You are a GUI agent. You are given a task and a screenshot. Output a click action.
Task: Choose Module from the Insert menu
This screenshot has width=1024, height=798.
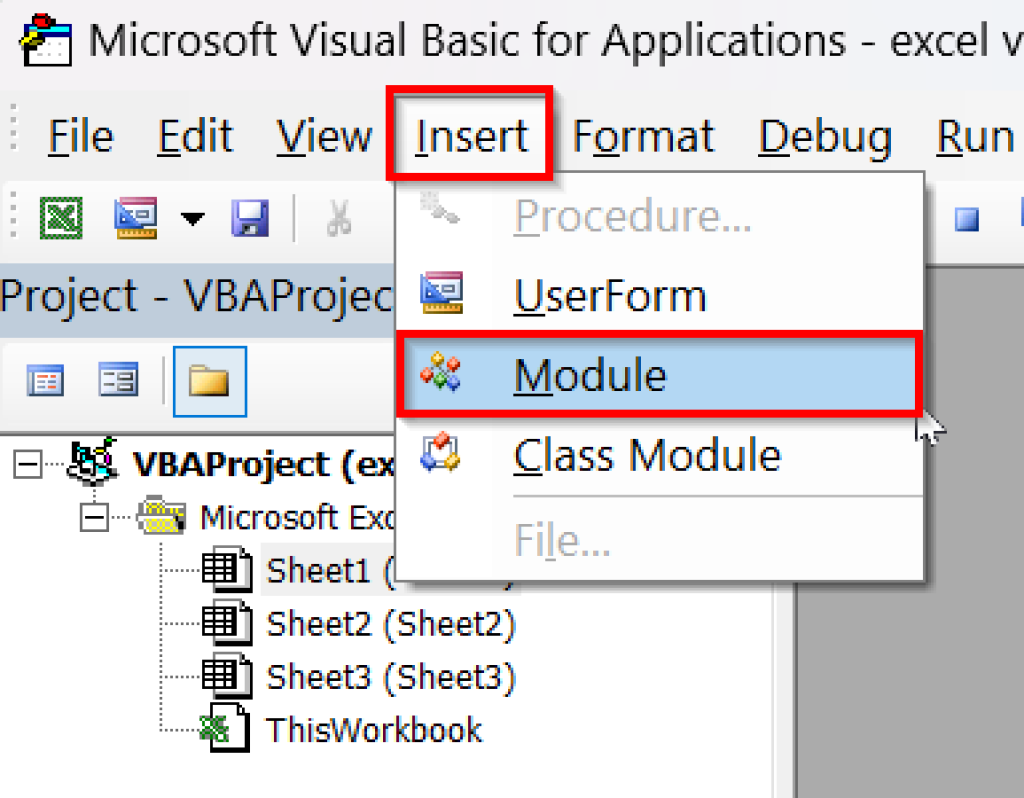[x=590, y=375]
